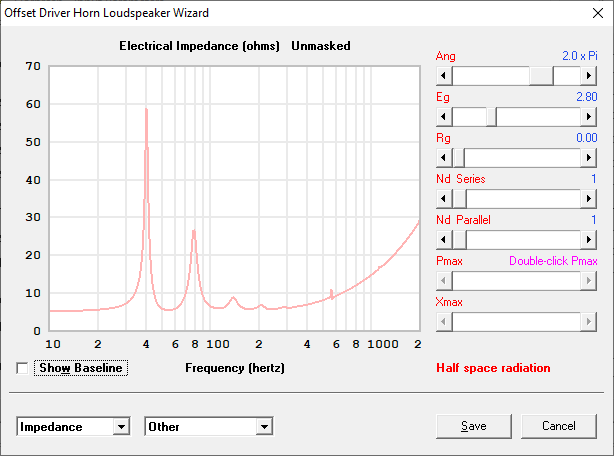614x456 pixels.
Task: Decrease Nd Series with left arrow
Action: (444, 199)
